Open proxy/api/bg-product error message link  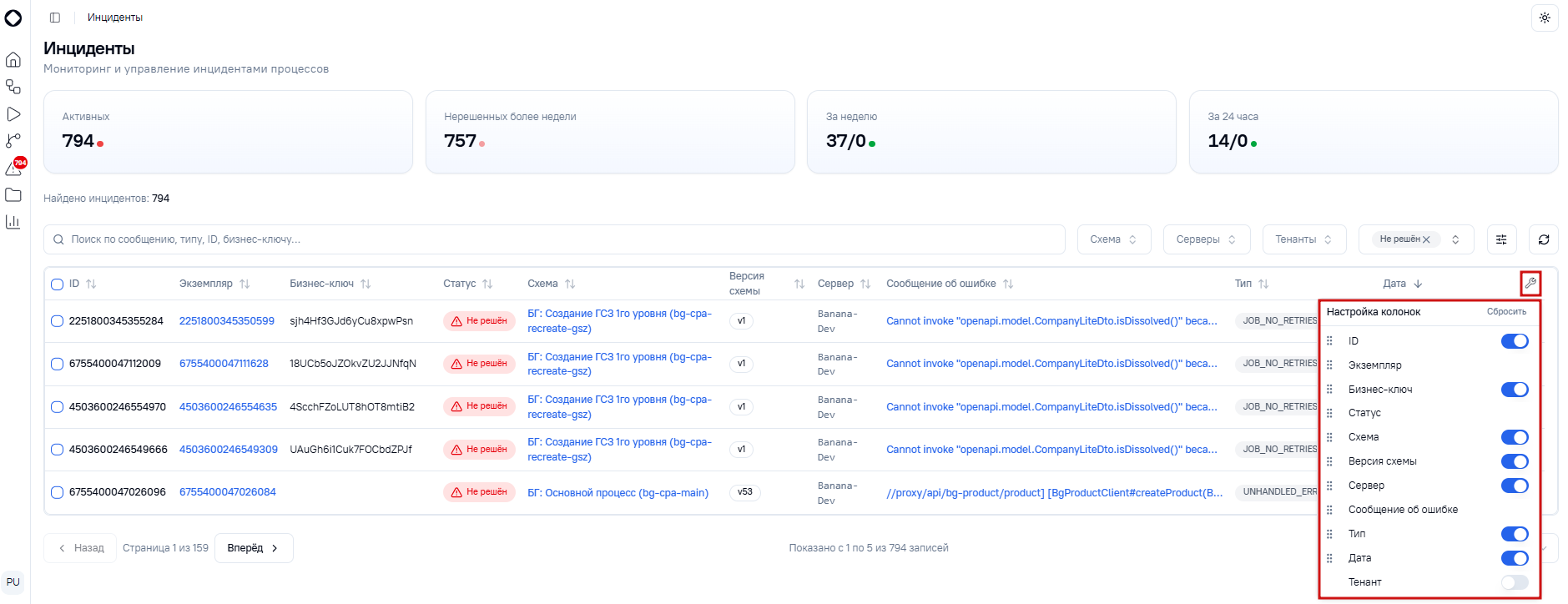(x=1054, y=493)
